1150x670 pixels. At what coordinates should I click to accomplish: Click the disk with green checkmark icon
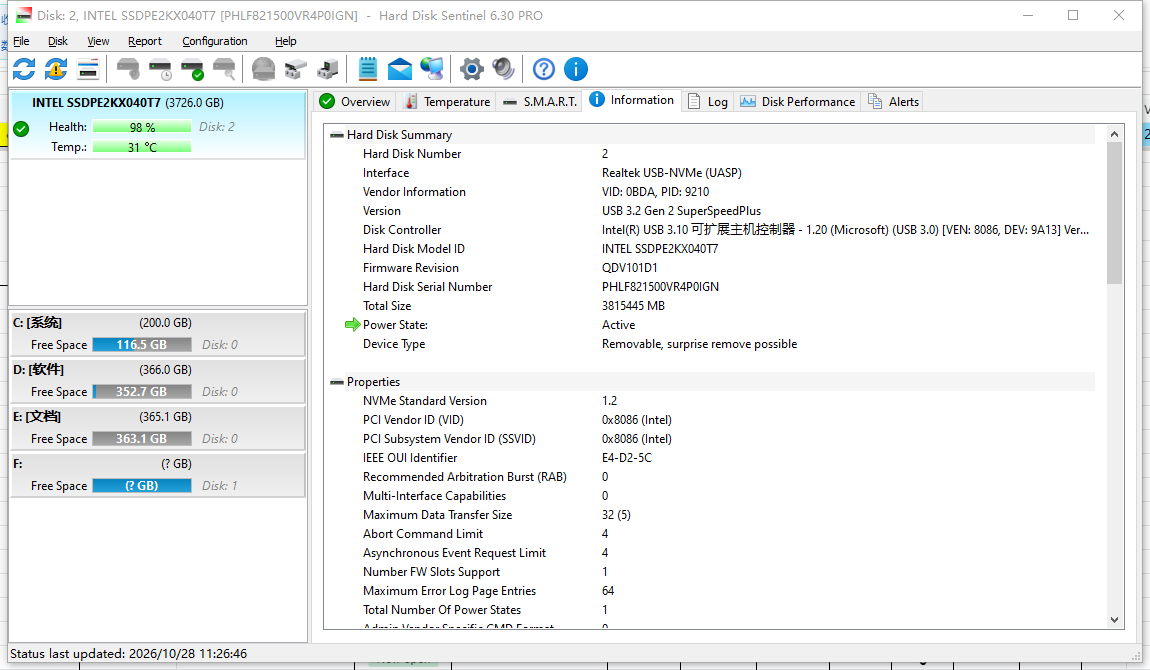pos(192,70)
